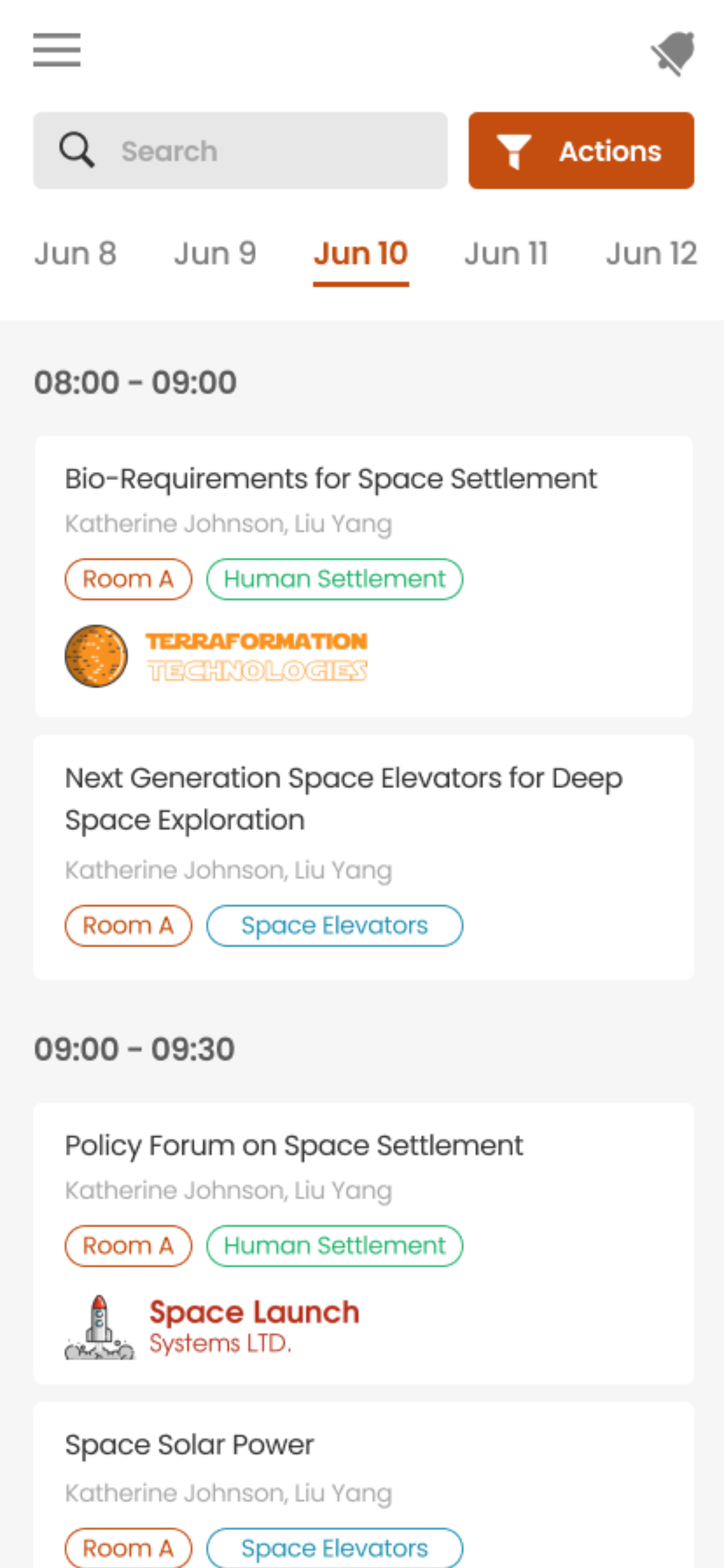Click the search magnifier icon
Screen dimensions: 724x1568
tap(77, 150)
